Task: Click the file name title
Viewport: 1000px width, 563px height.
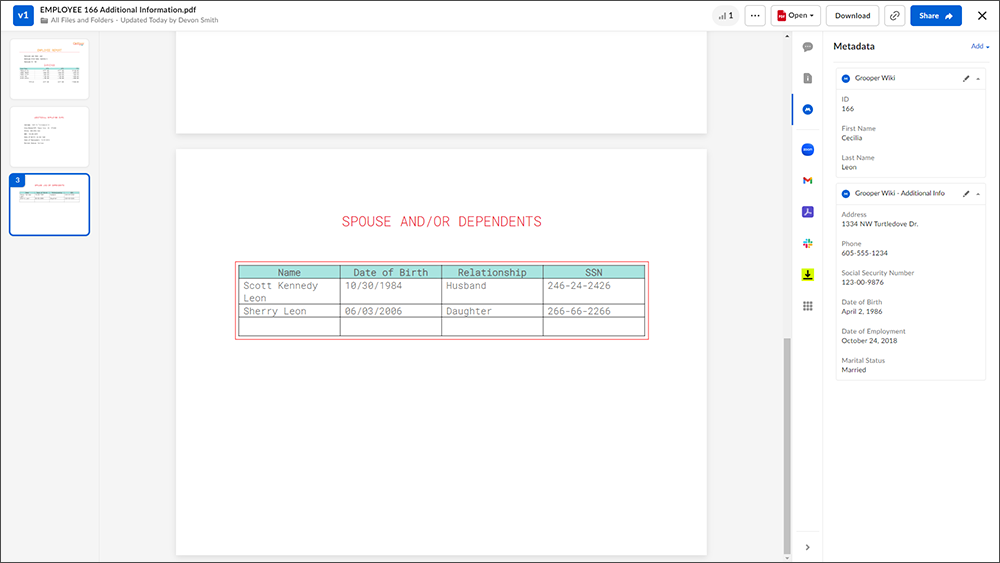Action: (118, 10)
